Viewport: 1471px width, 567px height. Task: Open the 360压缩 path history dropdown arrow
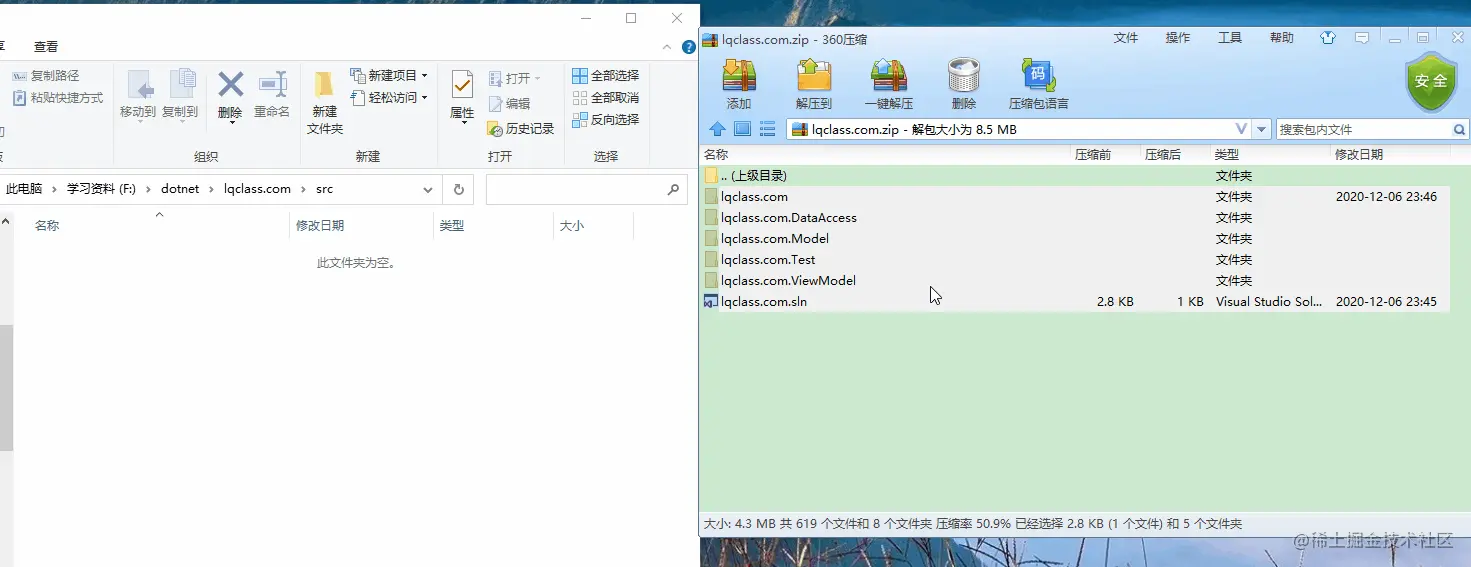click(1262, 130)
